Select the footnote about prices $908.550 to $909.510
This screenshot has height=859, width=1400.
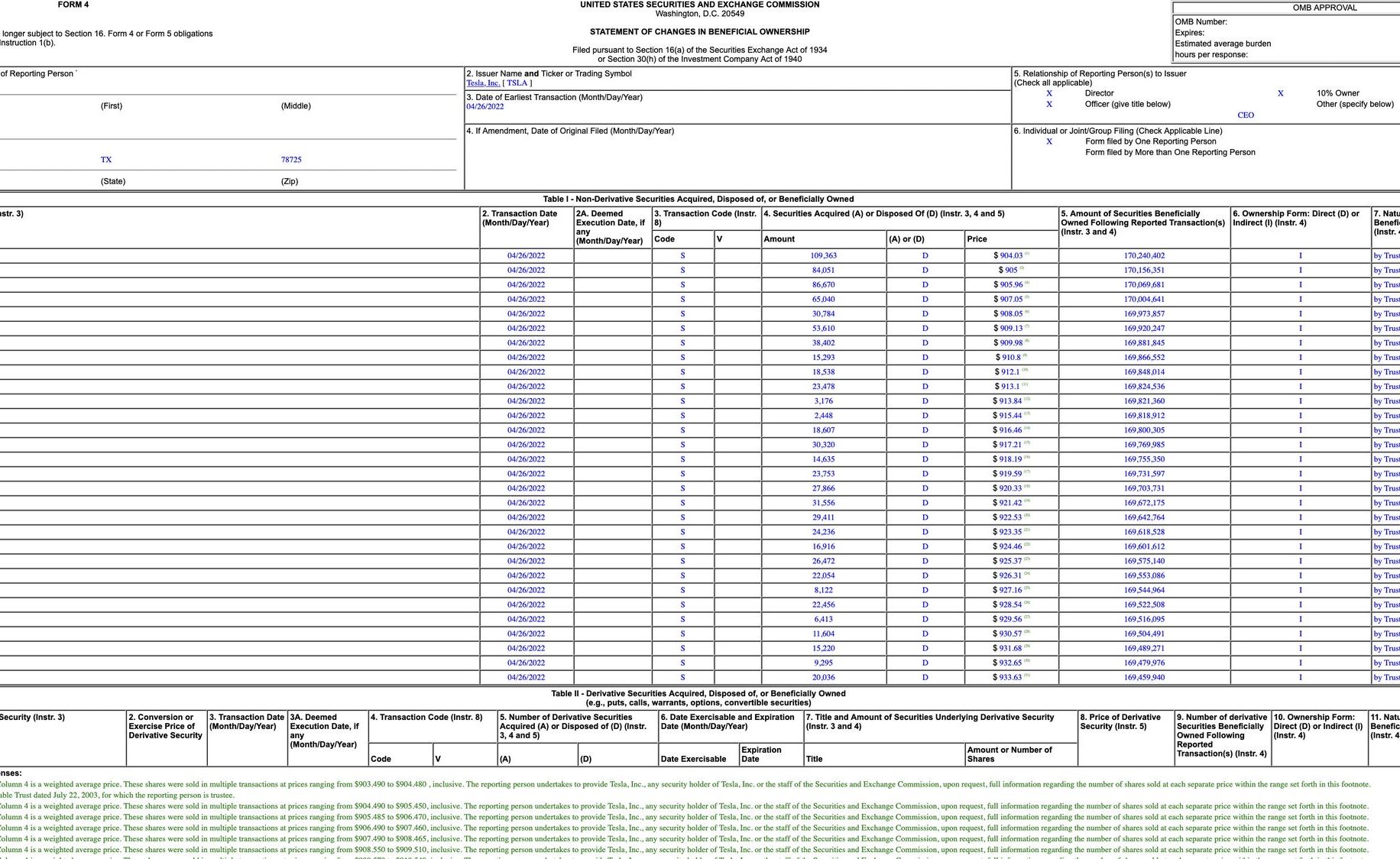pos(684,850)
